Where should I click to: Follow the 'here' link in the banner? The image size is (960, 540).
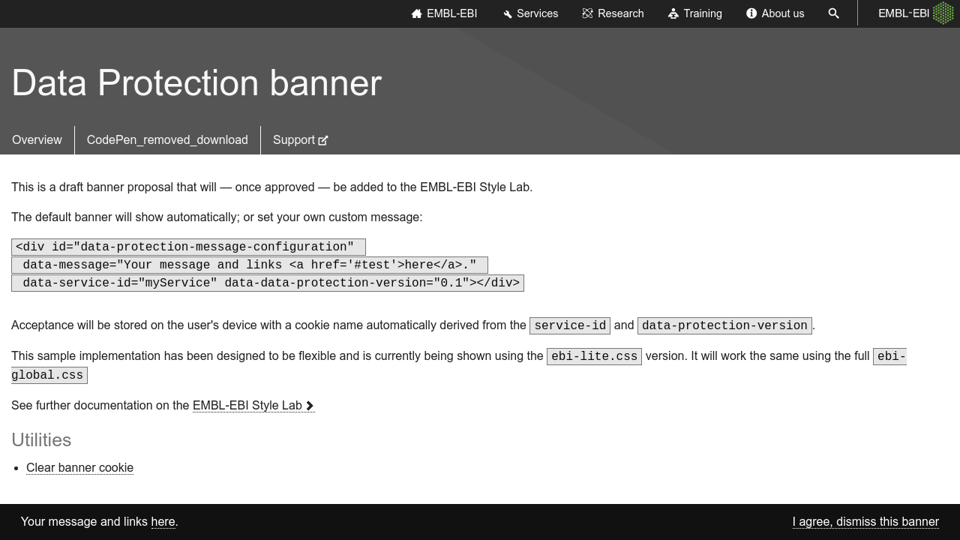click(163, 522)
